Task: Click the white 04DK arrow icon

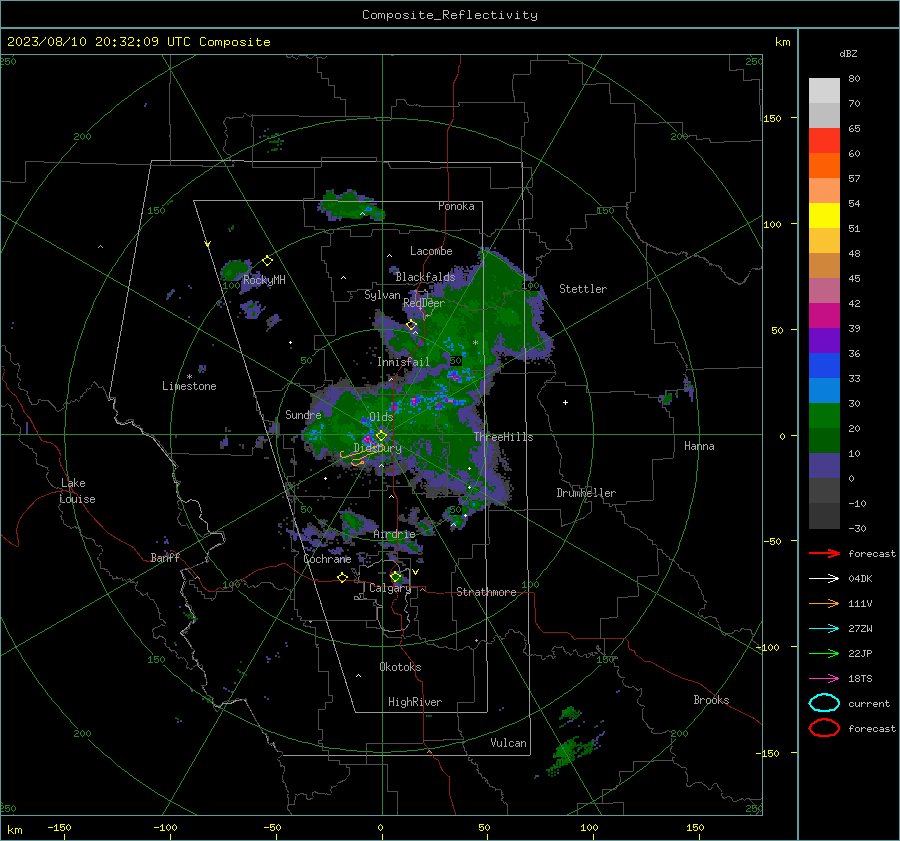Action: click(x=824, y=579)
